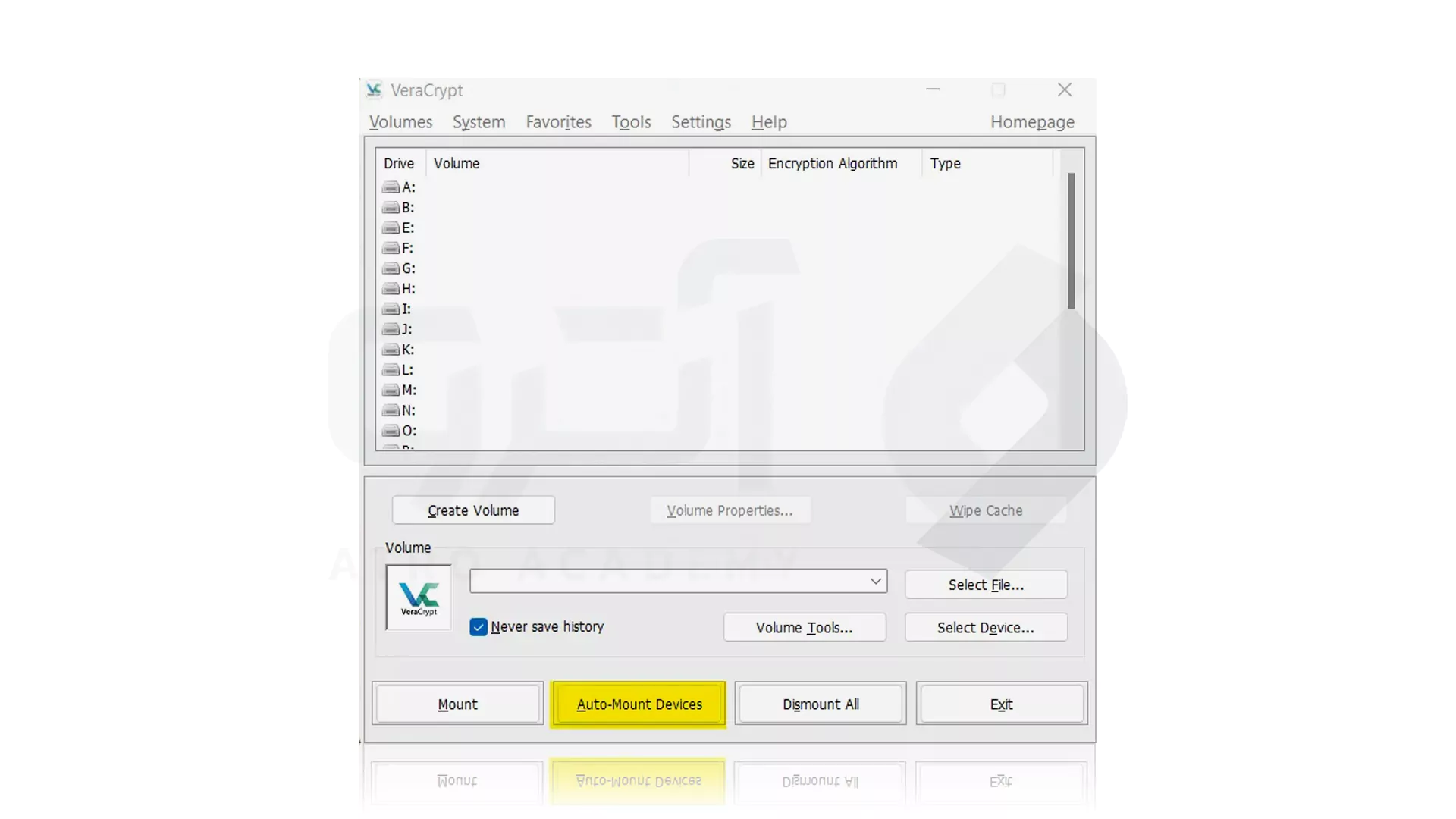Open the Tools menu
1456x819 pixels.
[631, 122]
